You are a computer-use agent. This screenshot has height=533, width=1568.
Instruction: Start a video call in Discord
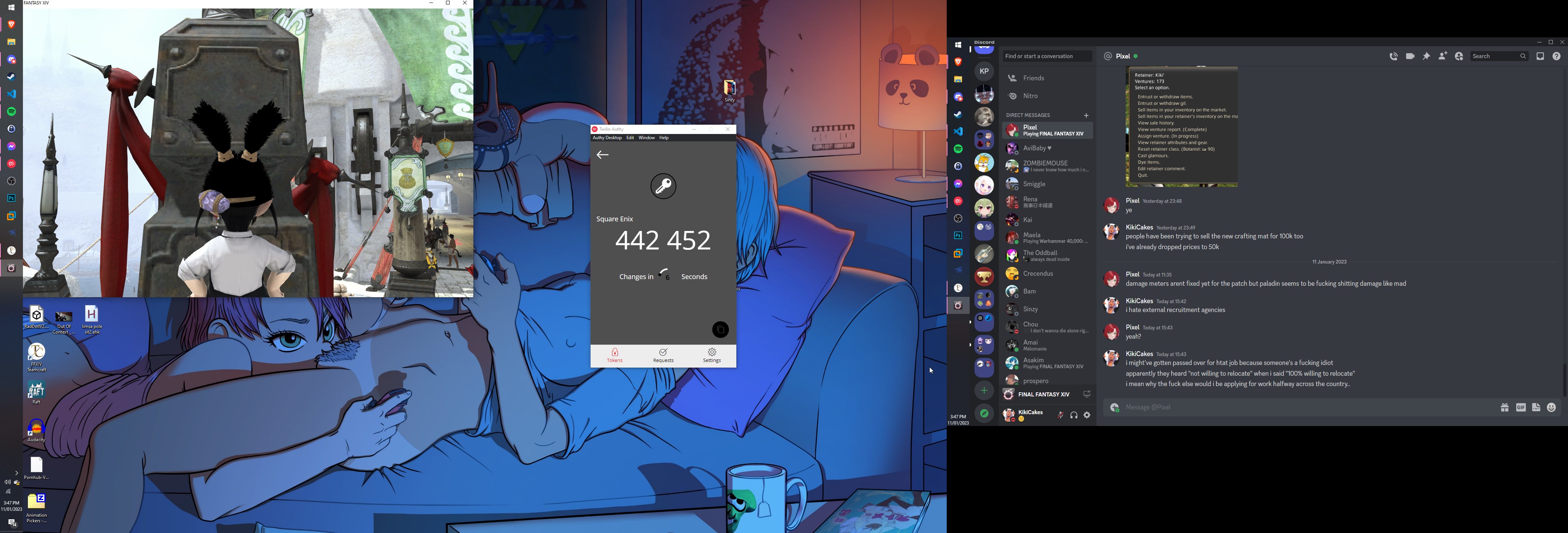coord(1410,56)
